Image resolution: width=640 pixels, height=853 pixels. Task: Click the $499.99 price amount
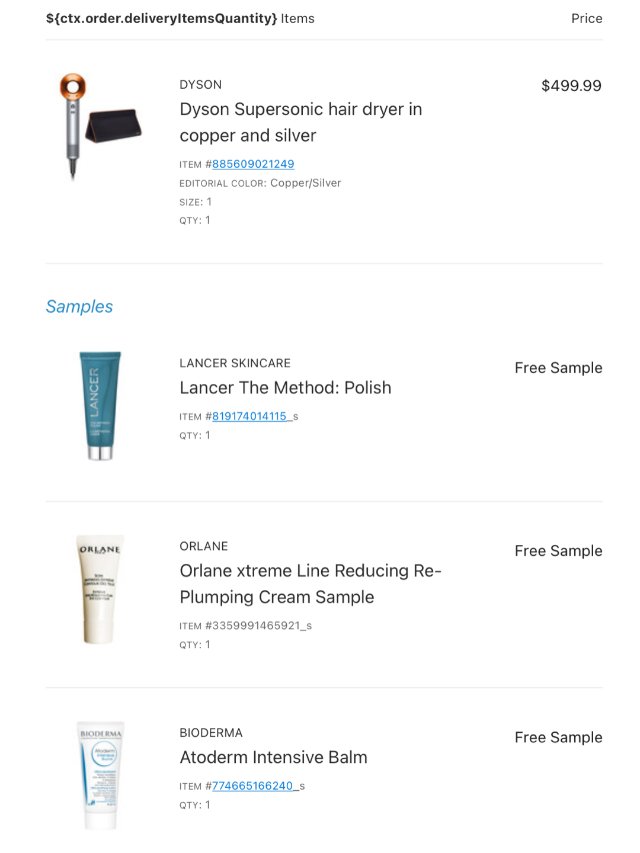(571, 86)
